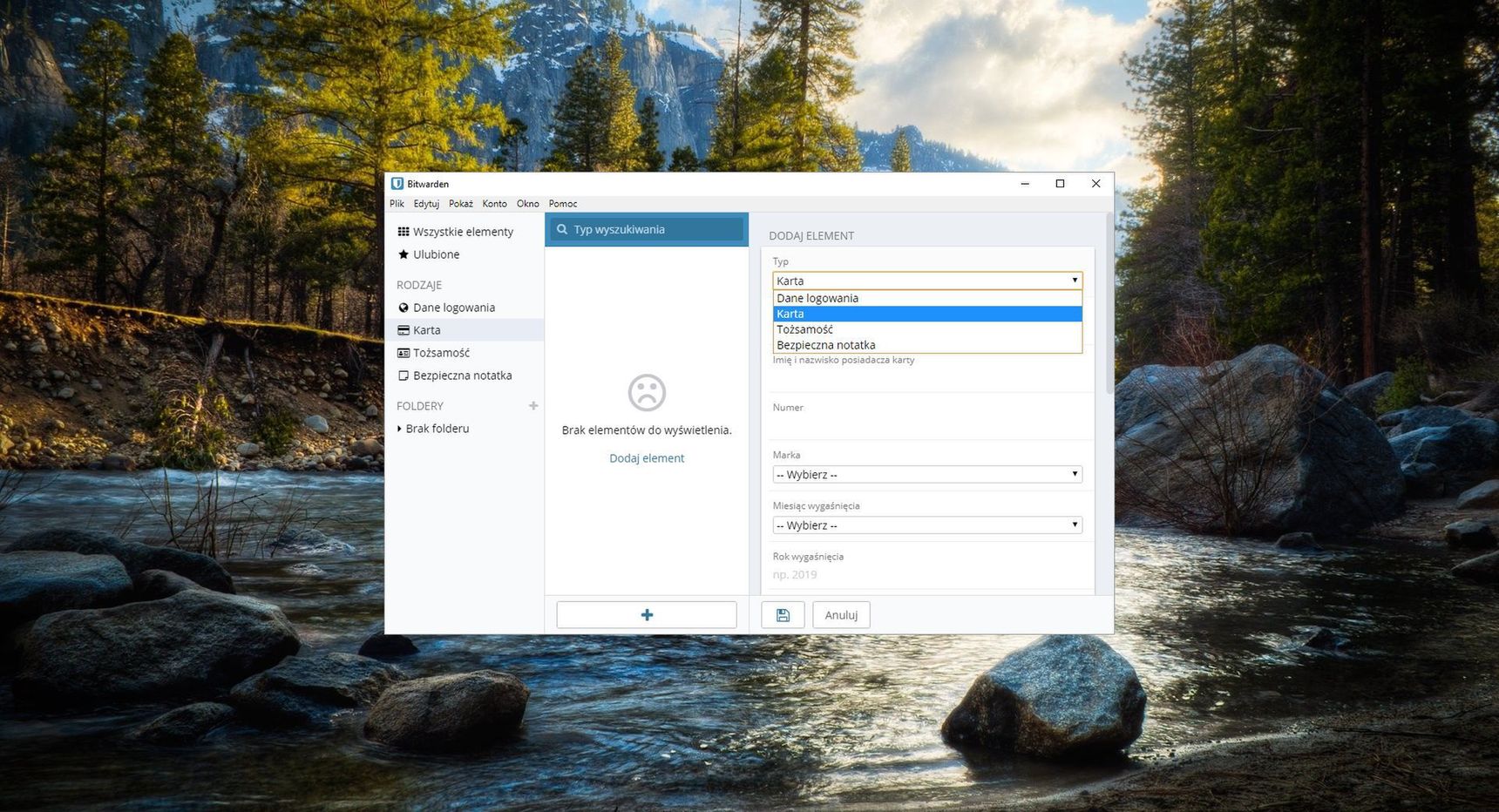The image size is (1499, 812).
Task: Filter by Bezpieczna notatka in sidebar
Action: [x=464, y=376]
